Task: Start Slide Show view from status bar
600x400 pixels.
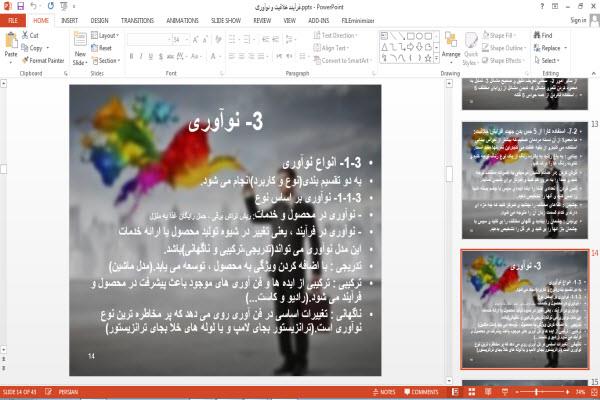Action: pos(505,392)
